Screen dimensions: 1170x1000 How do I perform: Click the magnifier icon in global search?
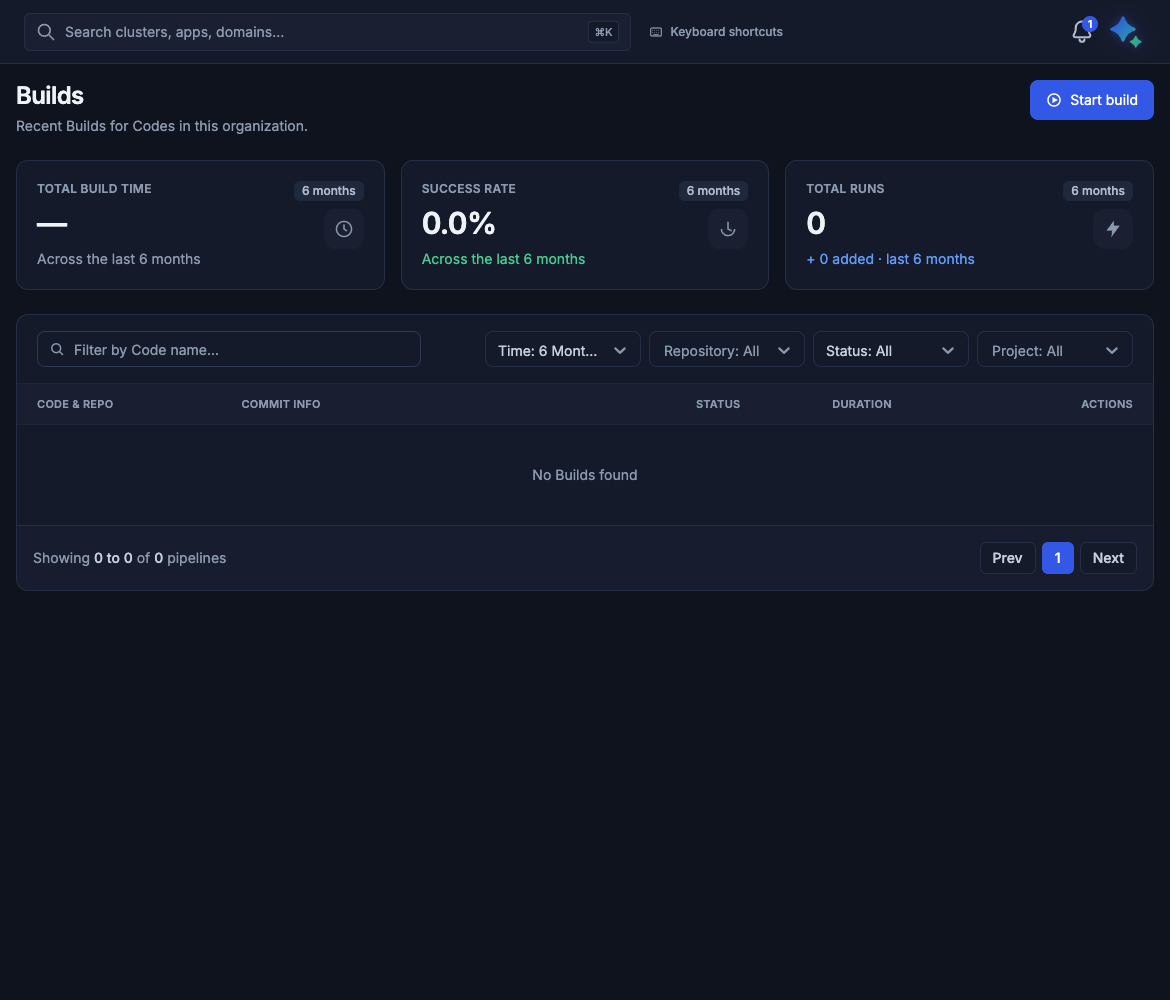click(x=46, y=32)
